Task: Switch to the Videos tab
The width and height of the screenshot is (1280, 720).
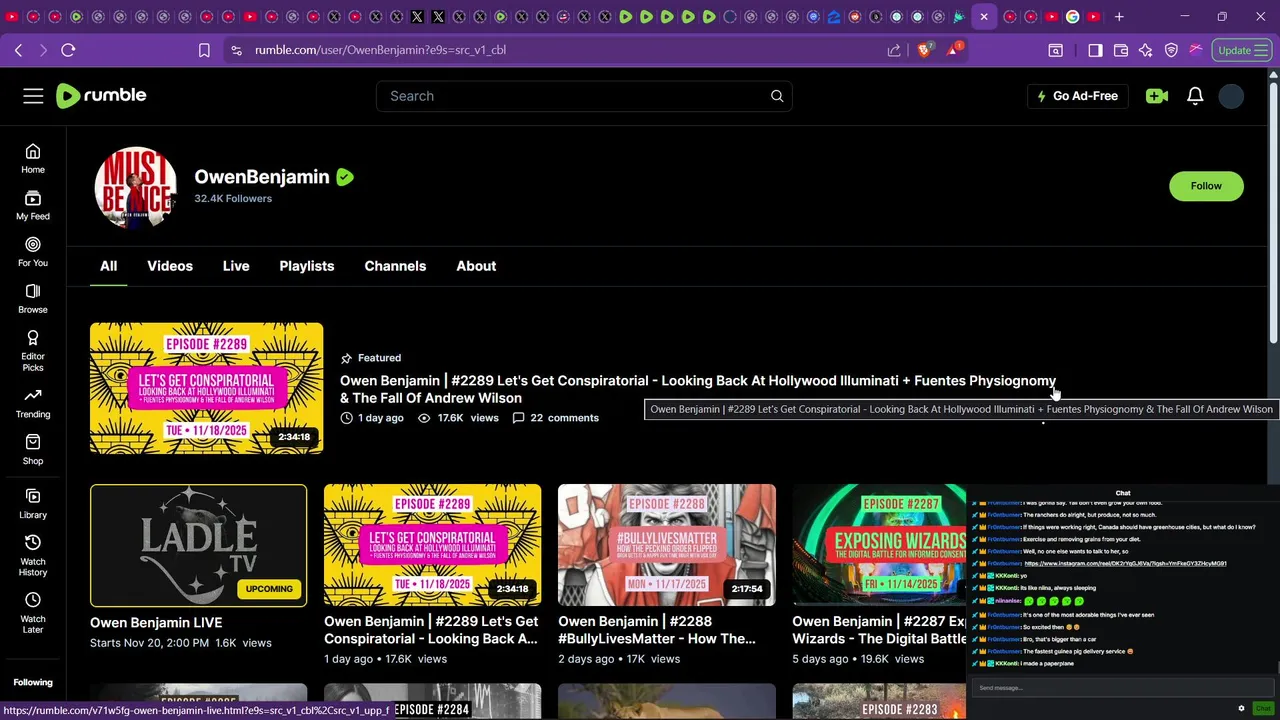Action: coord(170,266)
